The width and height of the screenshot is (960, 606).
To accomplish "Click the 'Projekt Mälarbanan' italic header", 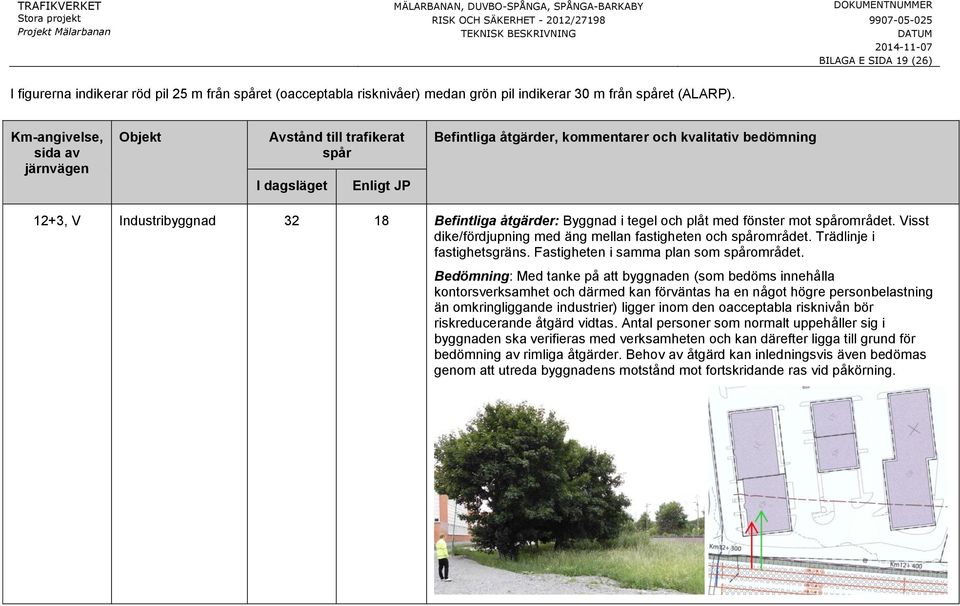I will tap(64, 32).
